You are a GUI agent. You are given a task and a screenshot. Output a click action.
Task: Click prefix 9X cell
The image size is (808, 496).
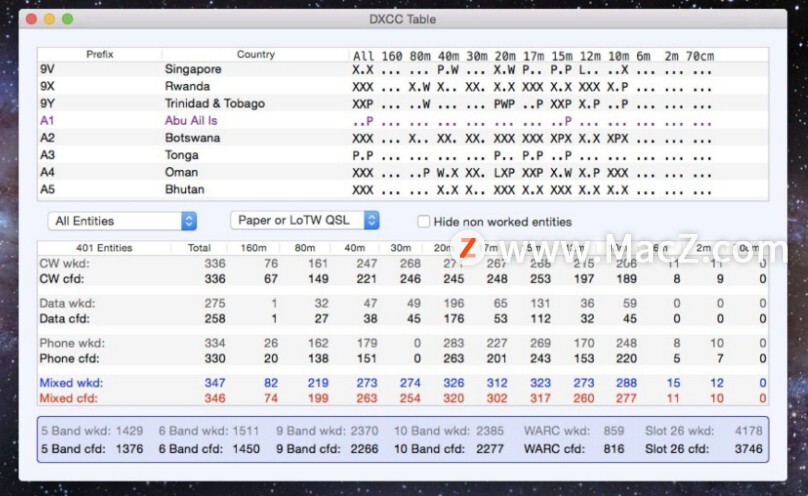click(47, 86)
